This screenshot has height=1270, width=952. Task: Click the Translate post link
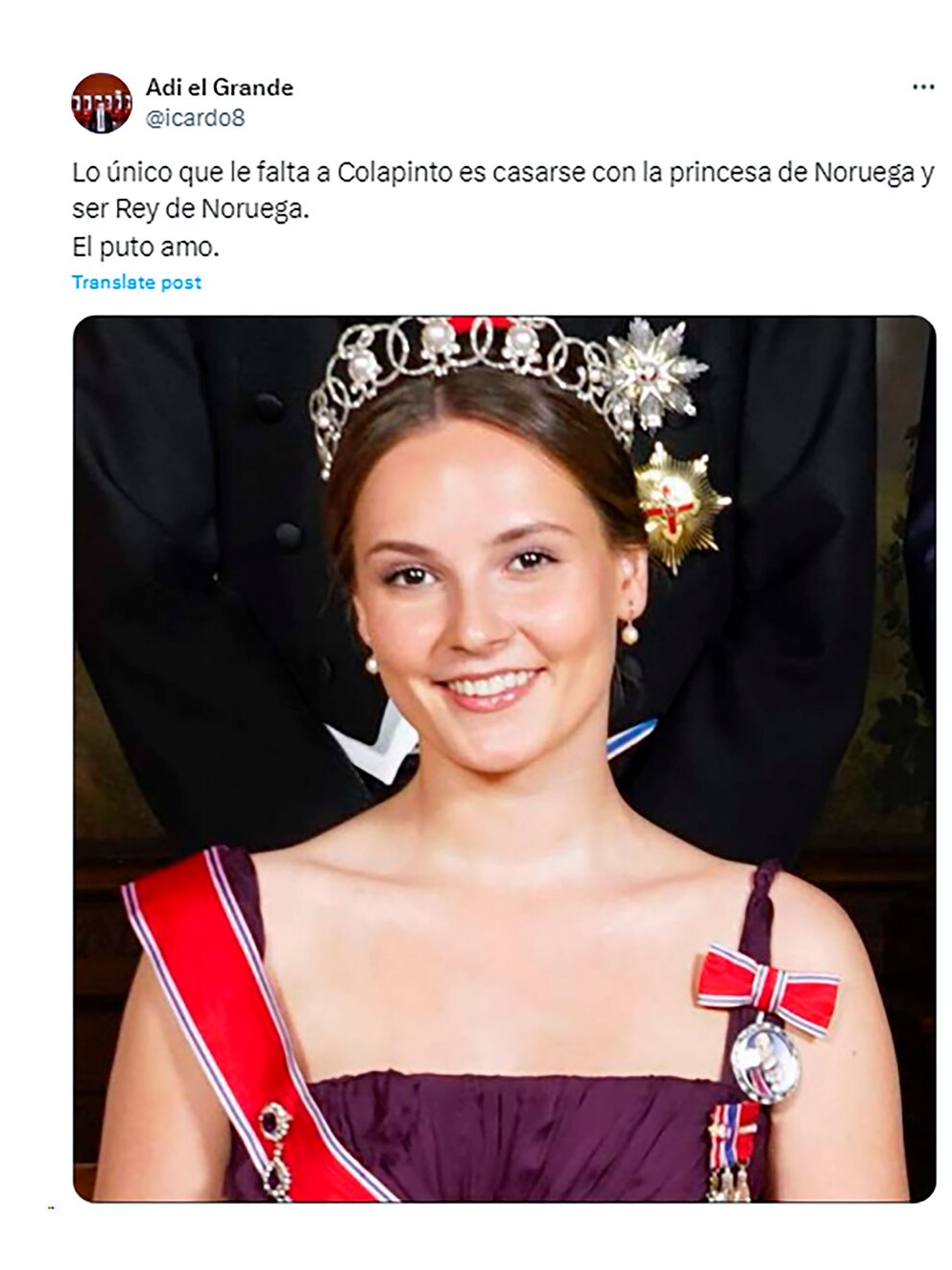136,282
